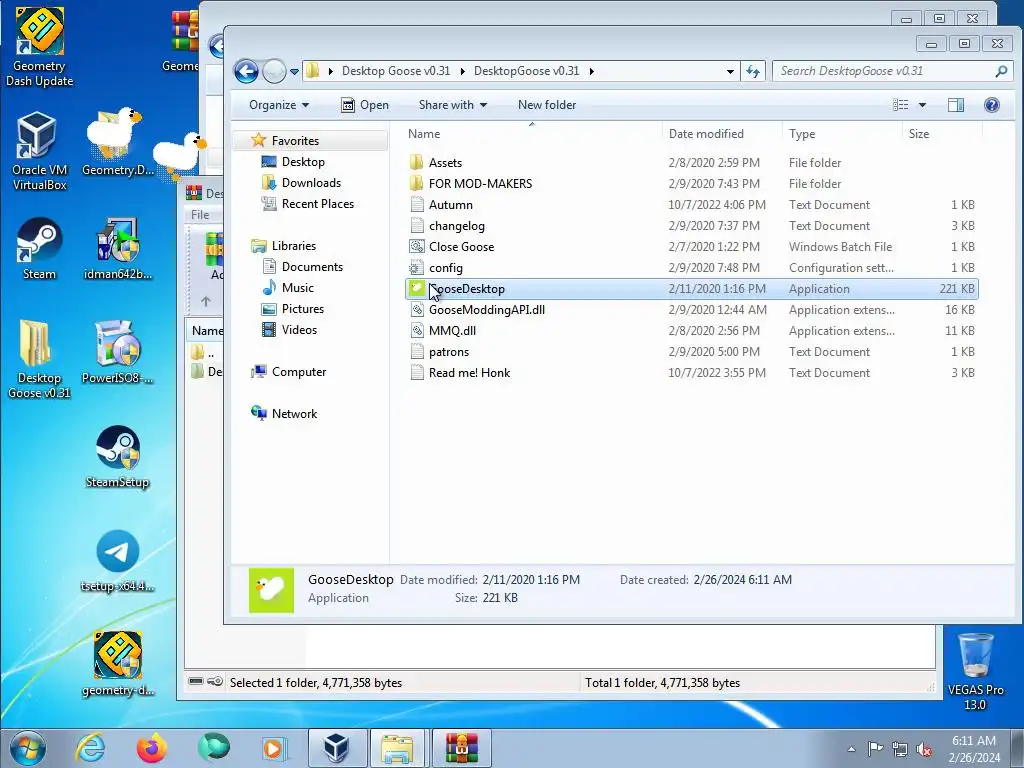Click the Explorer Back navigation button
The height and width of the screenshot is (768, 1024).
coord(246,71)
